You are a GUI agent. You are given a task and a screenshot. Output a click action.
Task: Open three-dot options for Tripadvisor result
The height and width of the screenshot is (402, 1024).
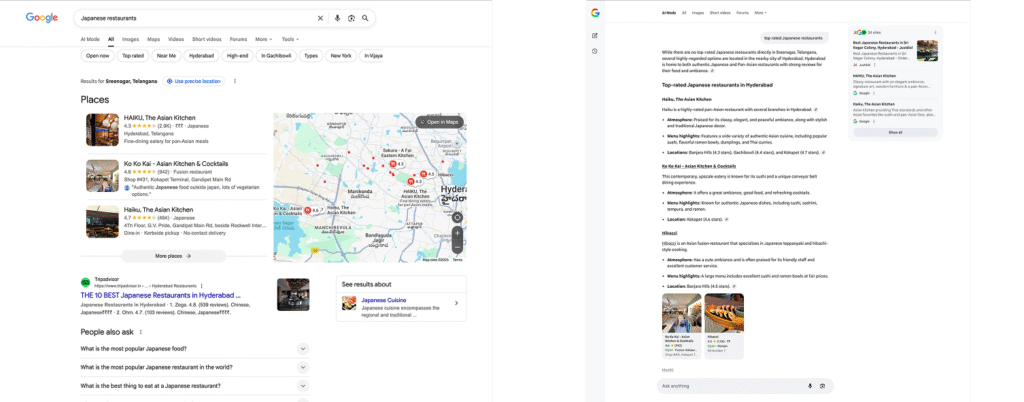tap(202, 286)
